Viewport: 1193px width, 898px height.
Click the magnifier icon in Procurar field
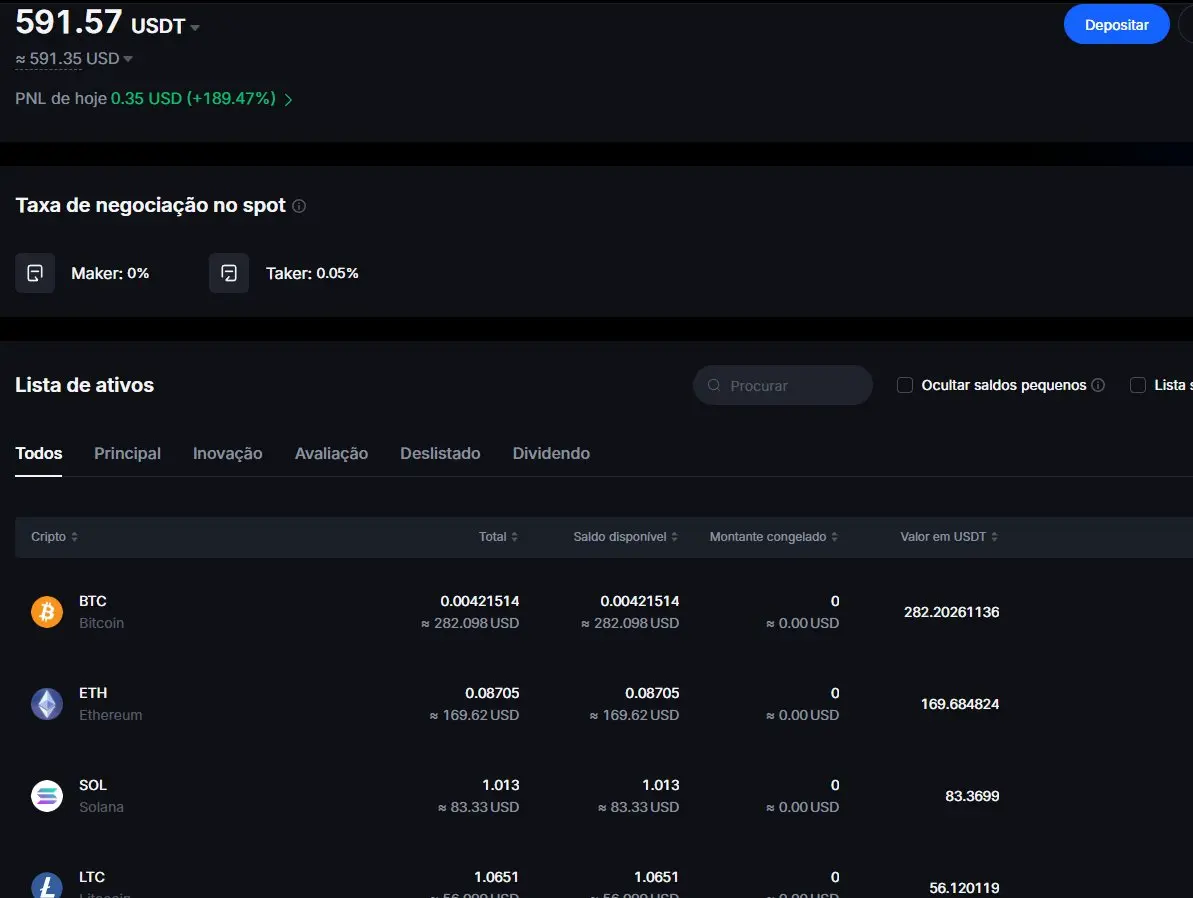(x=714, y=385)
